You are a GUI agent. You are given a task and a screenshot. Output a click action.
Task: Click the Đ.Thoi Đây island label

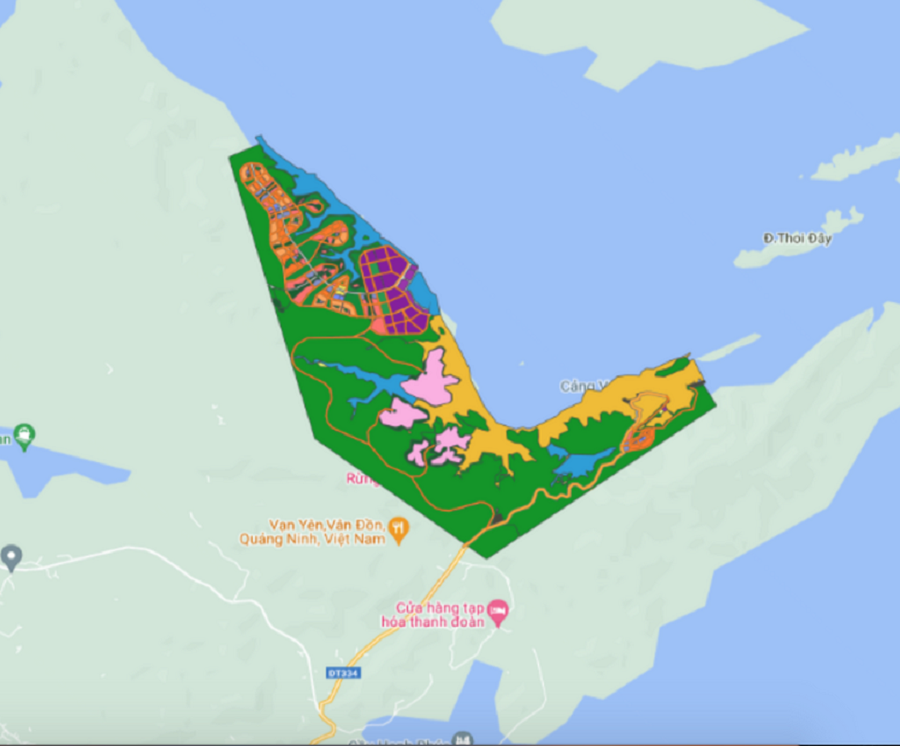(796, 238)
